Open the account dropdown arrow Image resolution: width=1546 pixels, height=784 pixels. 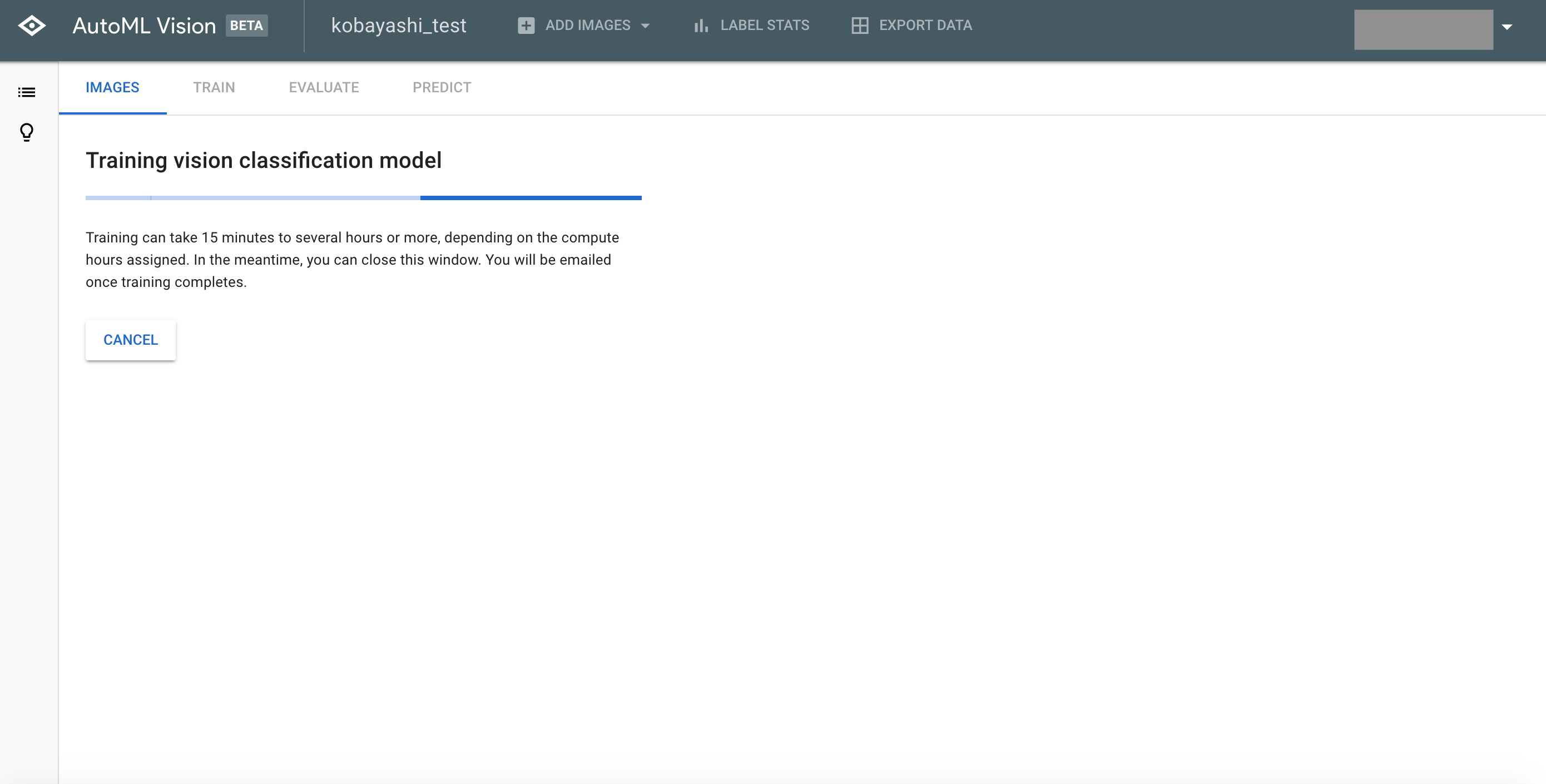click(x=1507, y=27)
